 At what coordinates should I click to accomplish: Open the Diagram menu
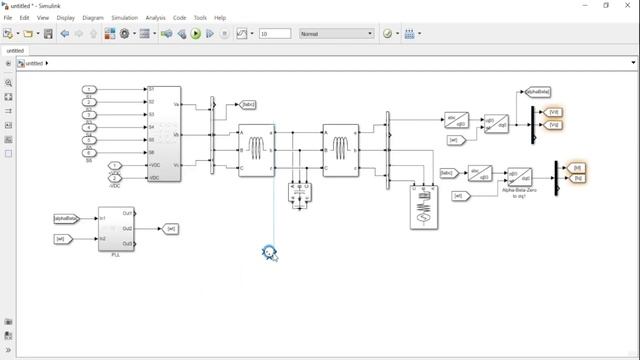(93, 18)
